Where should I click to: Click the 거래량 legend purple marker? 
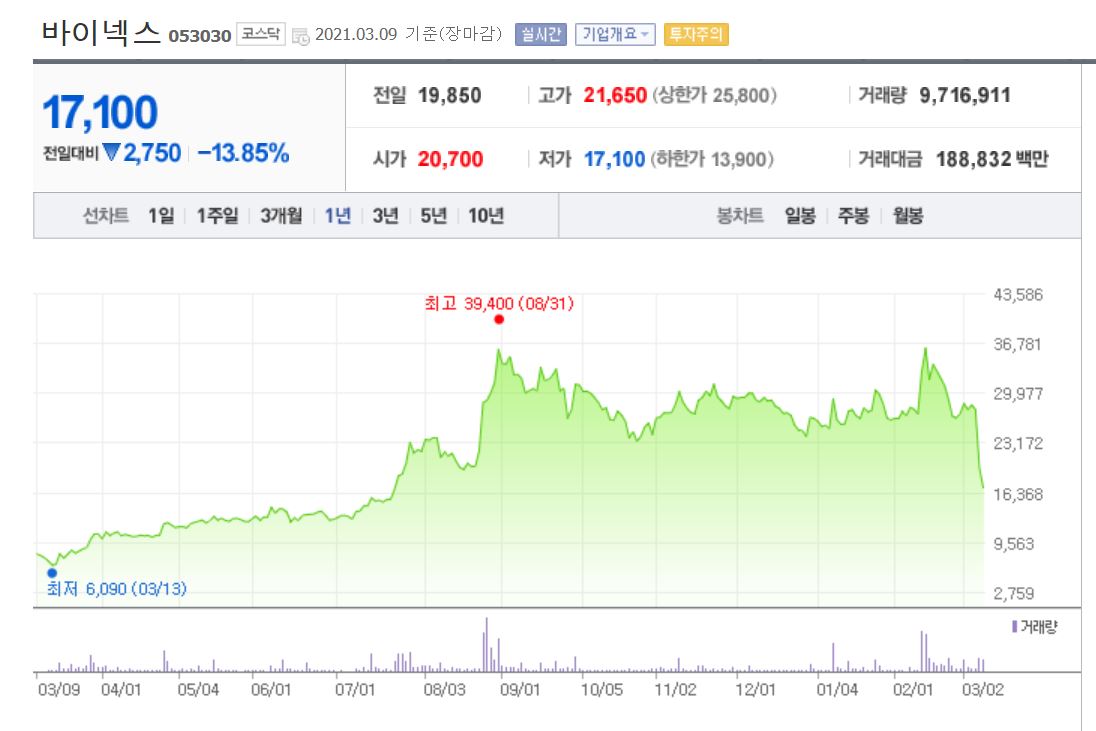[1014, 627]
